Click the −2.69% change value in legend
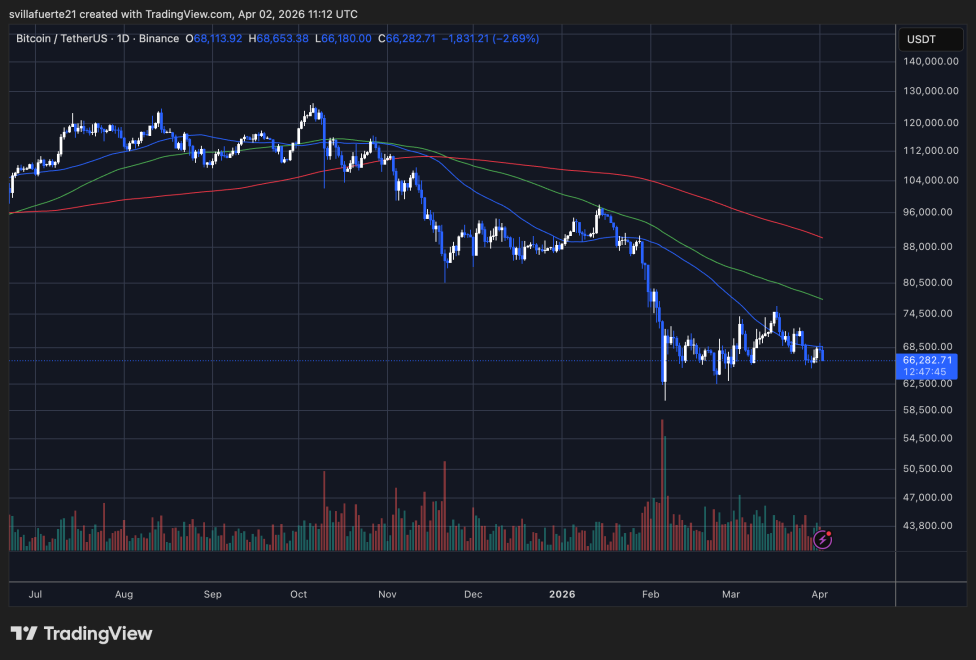The height and width of the screenshot is (660, 976). 516,38
